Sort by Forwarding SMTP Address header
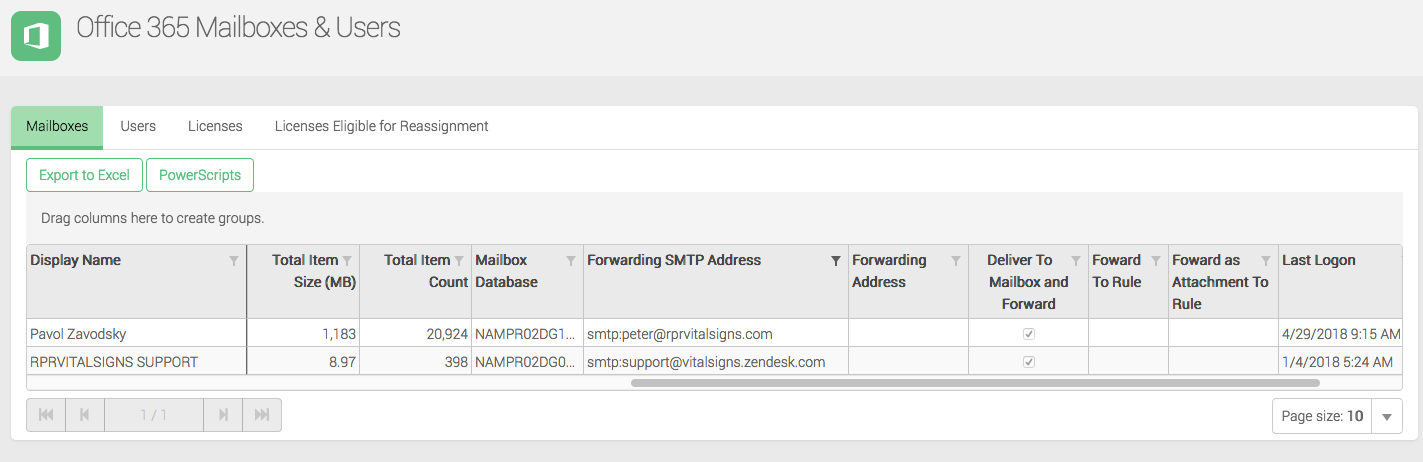The image size is (1423, 462). (674, 260)
